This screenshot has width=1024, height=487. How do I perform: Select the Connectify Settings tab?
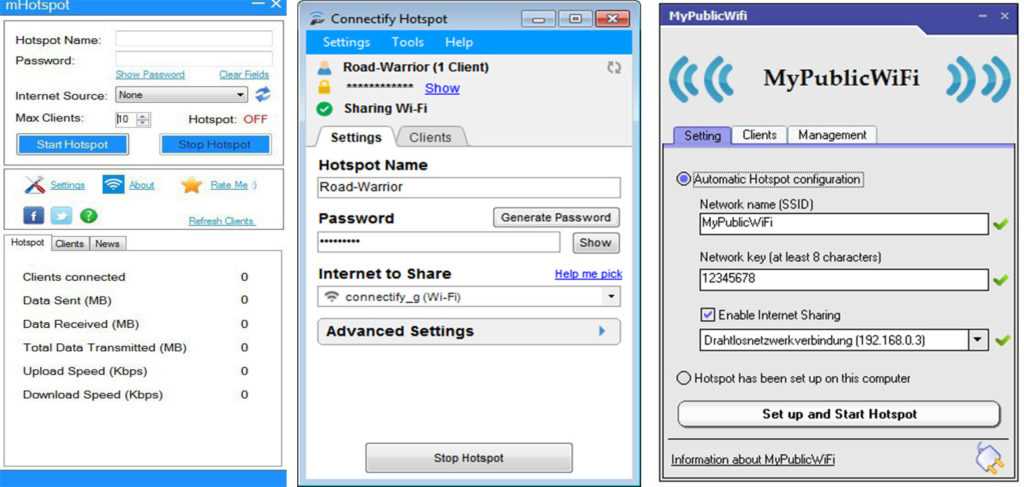pyautogui.click(x=356, y=137)
